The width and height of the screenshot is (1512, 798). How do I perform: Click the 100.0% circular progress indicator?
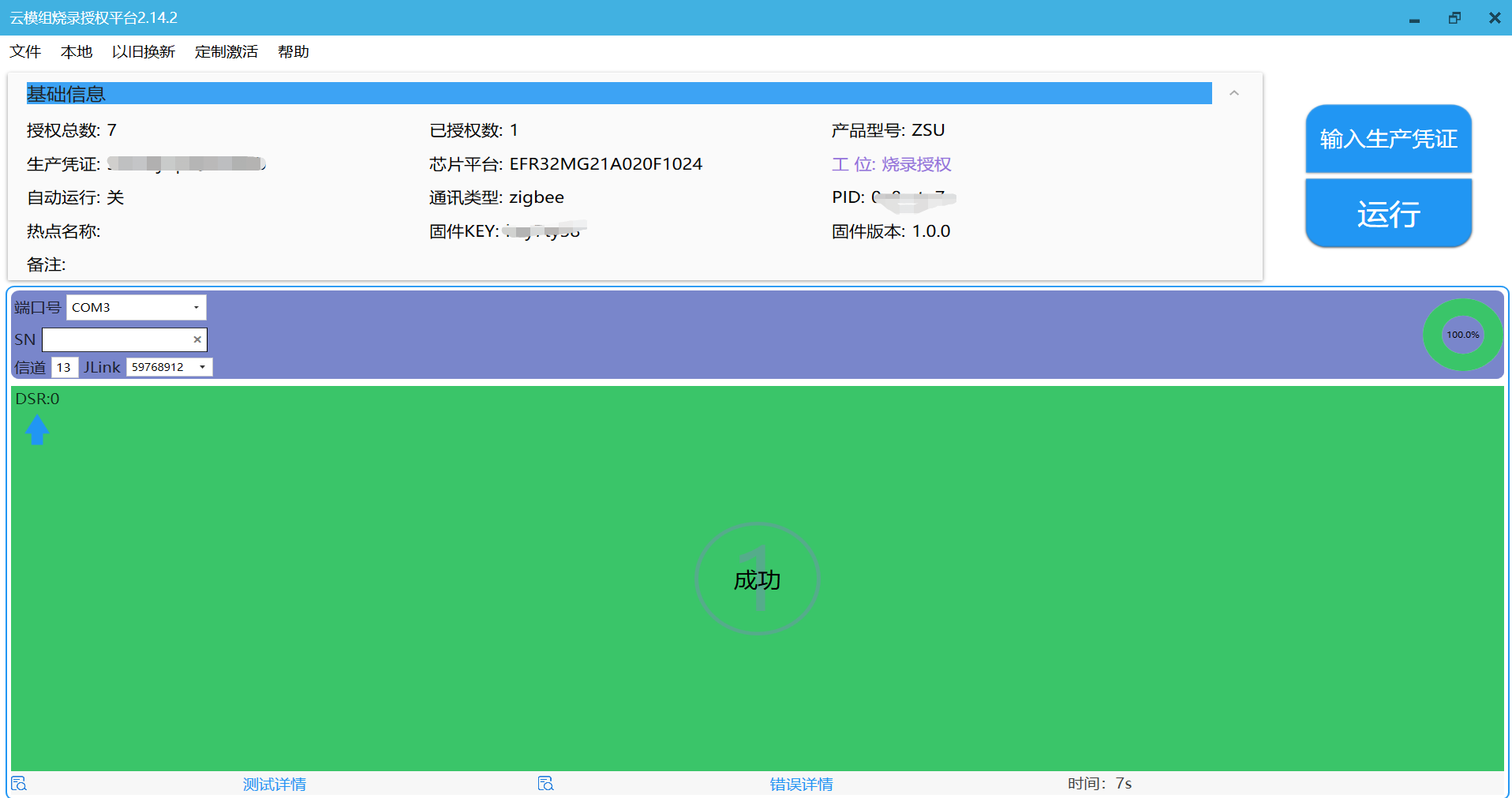pos(1462,335)
